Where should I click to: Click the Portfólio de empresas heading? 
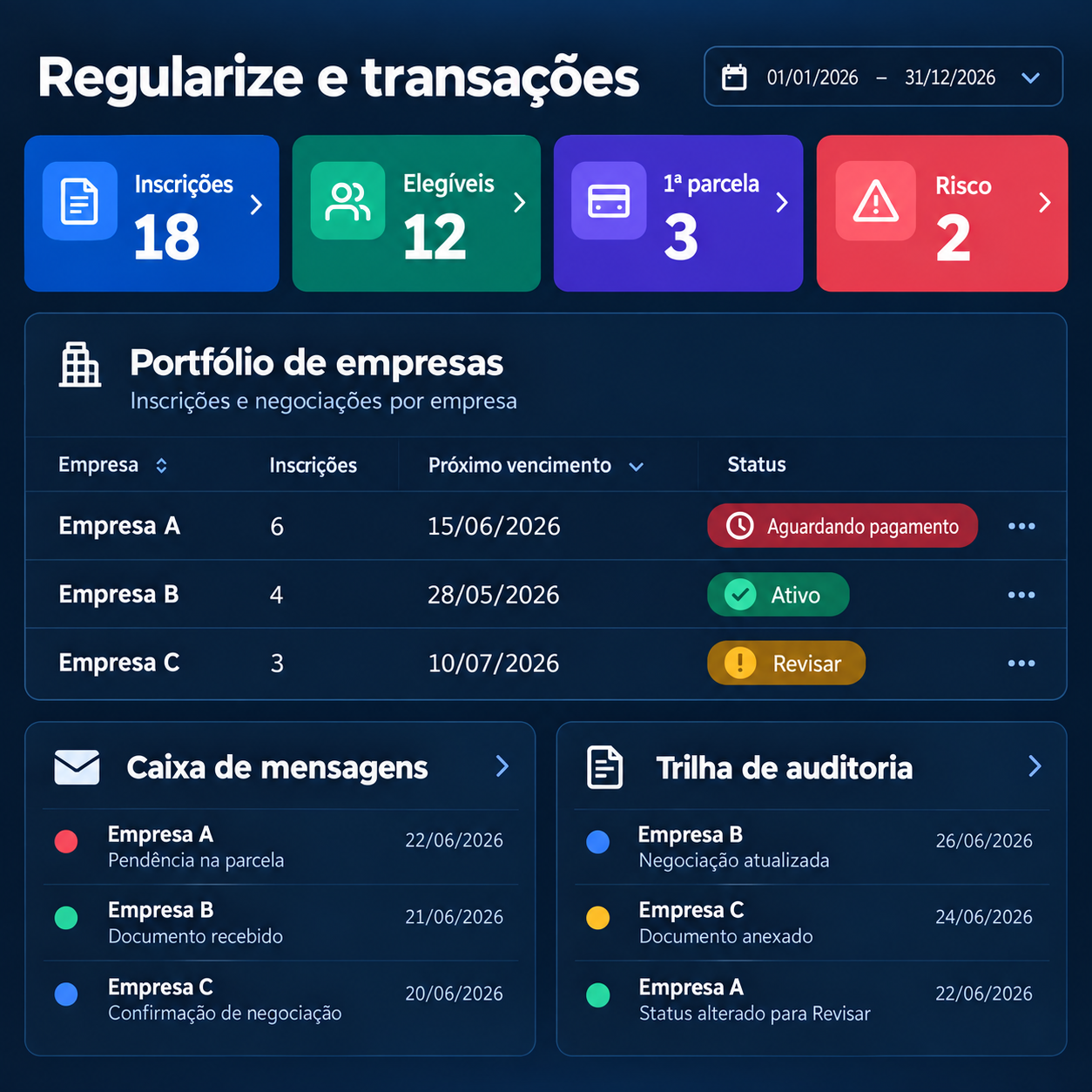(317, 363)
